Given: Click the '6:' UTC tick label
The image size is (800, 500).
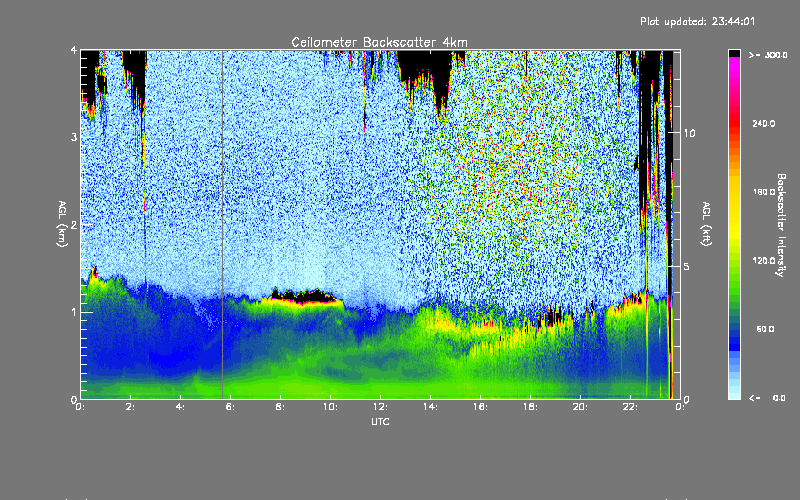Looking at the screenshot, I should click(x=231, y=407).
